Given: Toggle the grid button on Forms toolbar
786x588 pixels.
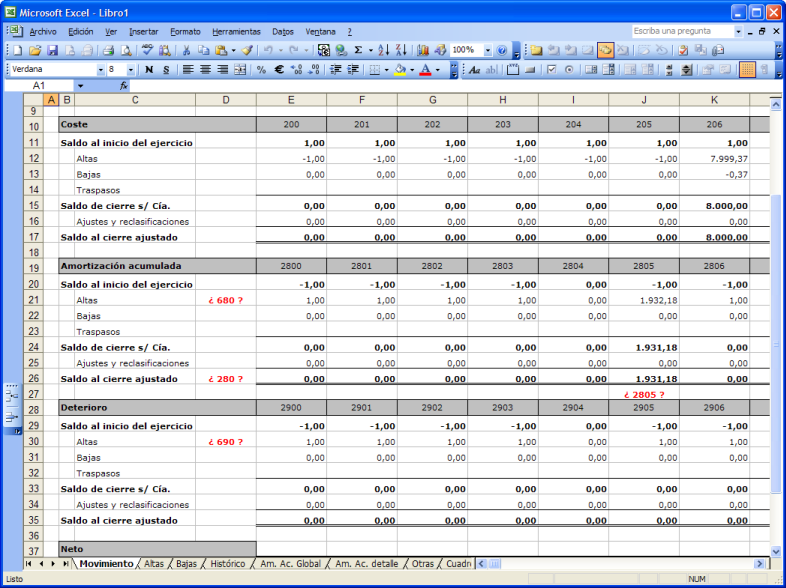Looking at the screenshot, I should point(747,70).
